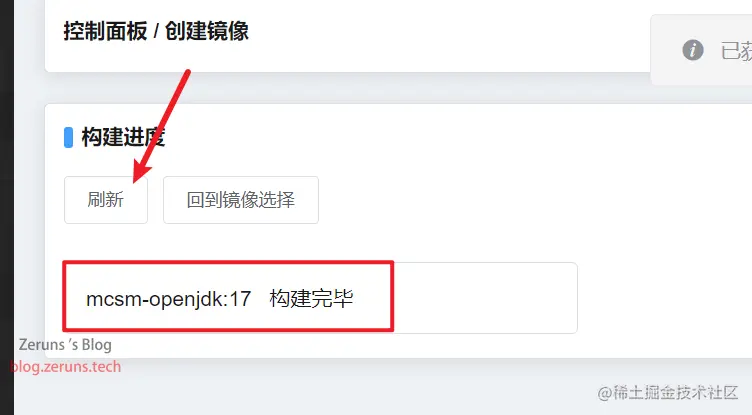Click the 构建进度 section heading
The width and height of the screenshot is (752, 415).
pyautogui.click(x=123, y=137)
